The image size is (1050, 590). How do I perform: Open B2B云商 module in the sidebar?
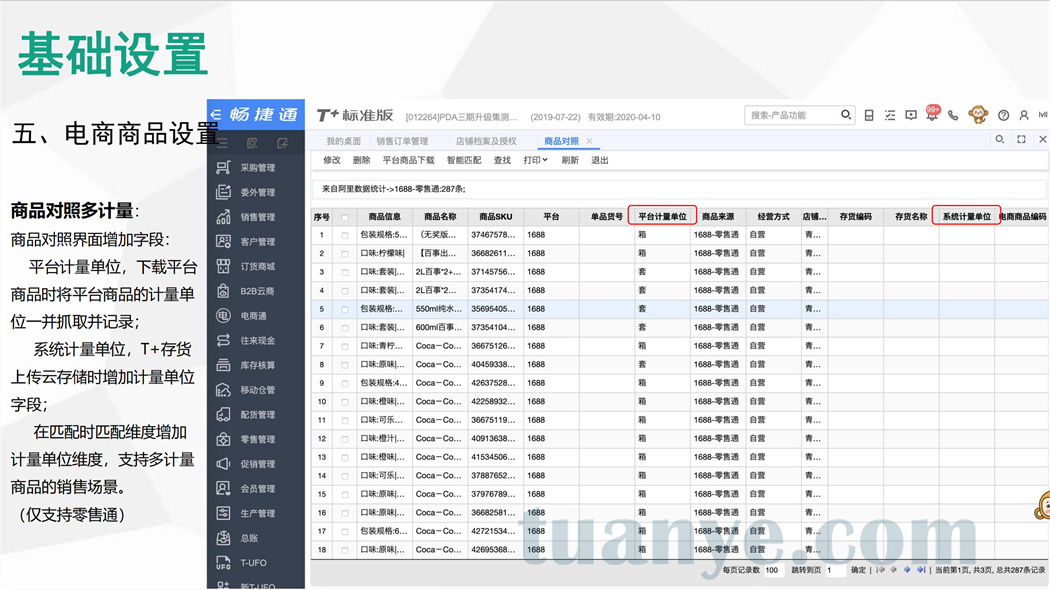tap(256, 291)
